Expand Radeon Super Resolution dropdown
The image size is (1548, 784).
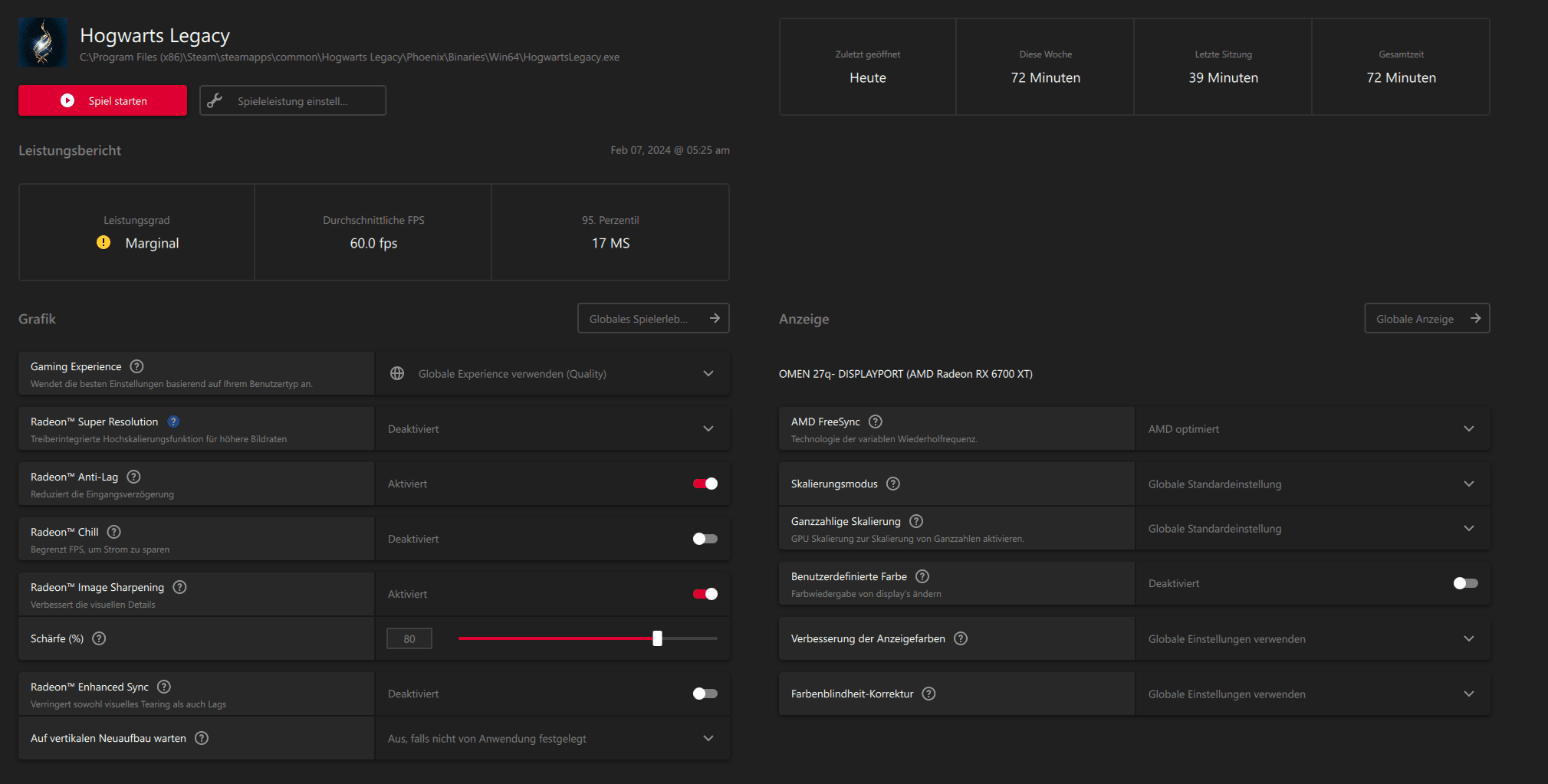[x=552, y=428]
